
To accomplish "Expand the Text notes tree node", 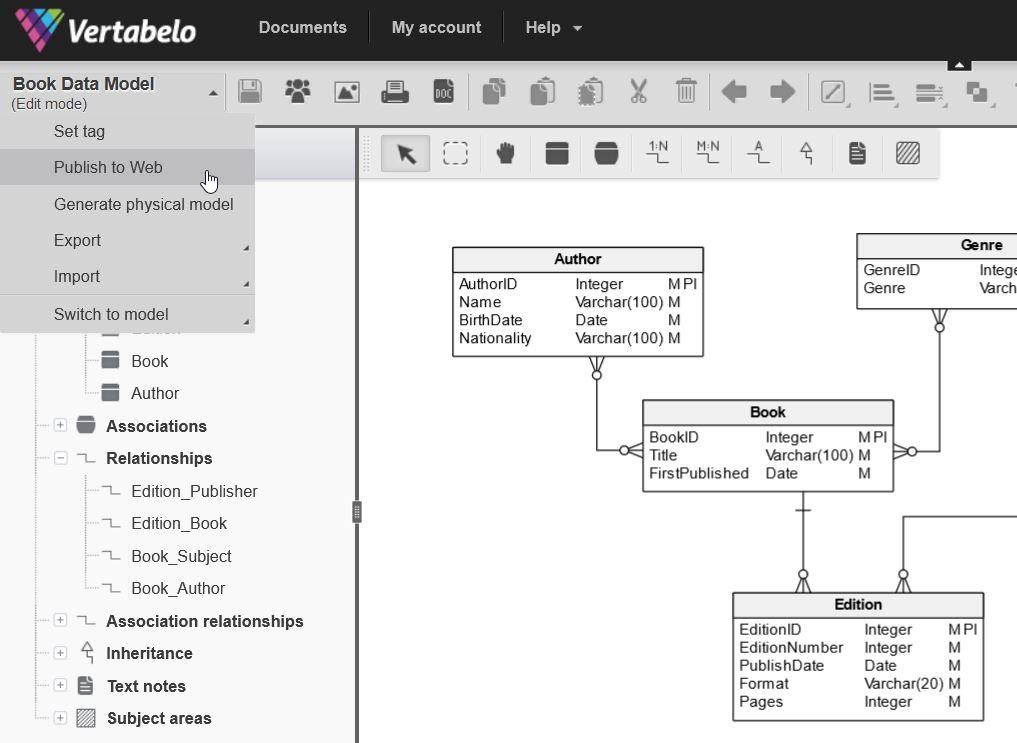I will point(60,685).
